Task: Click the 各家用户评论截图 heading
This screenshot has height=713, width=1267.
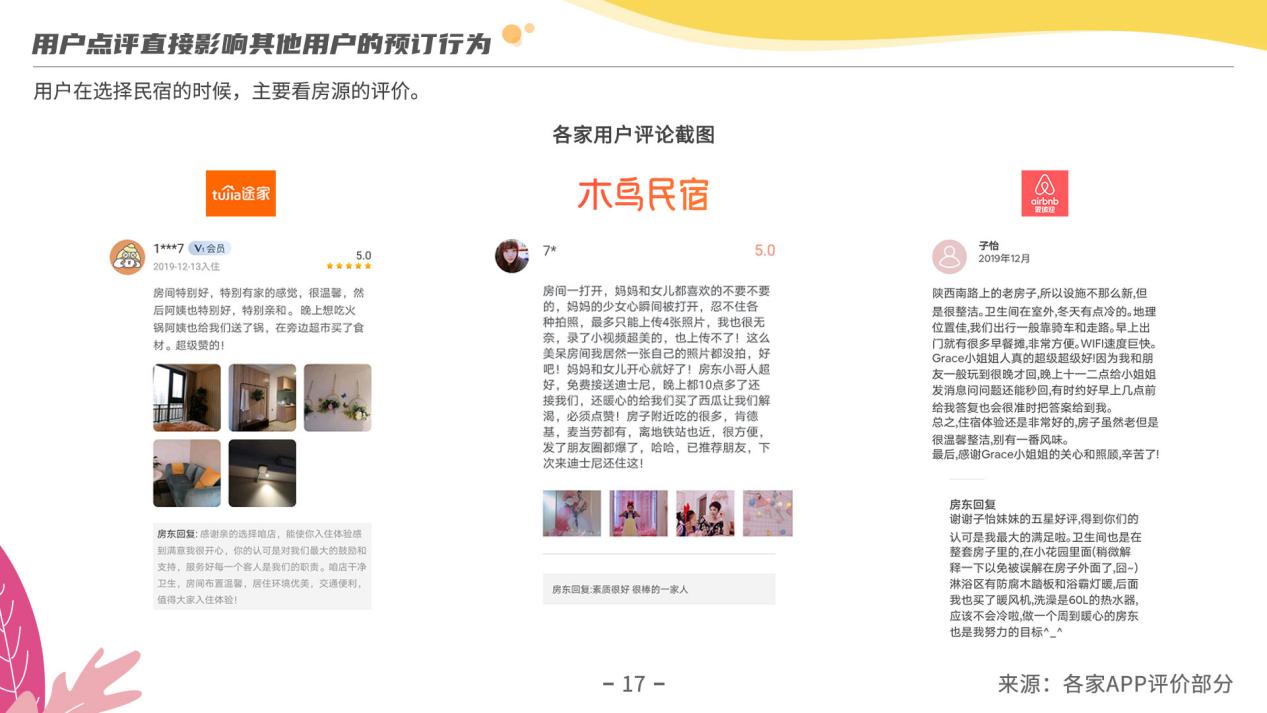Action: pos(633,135)
